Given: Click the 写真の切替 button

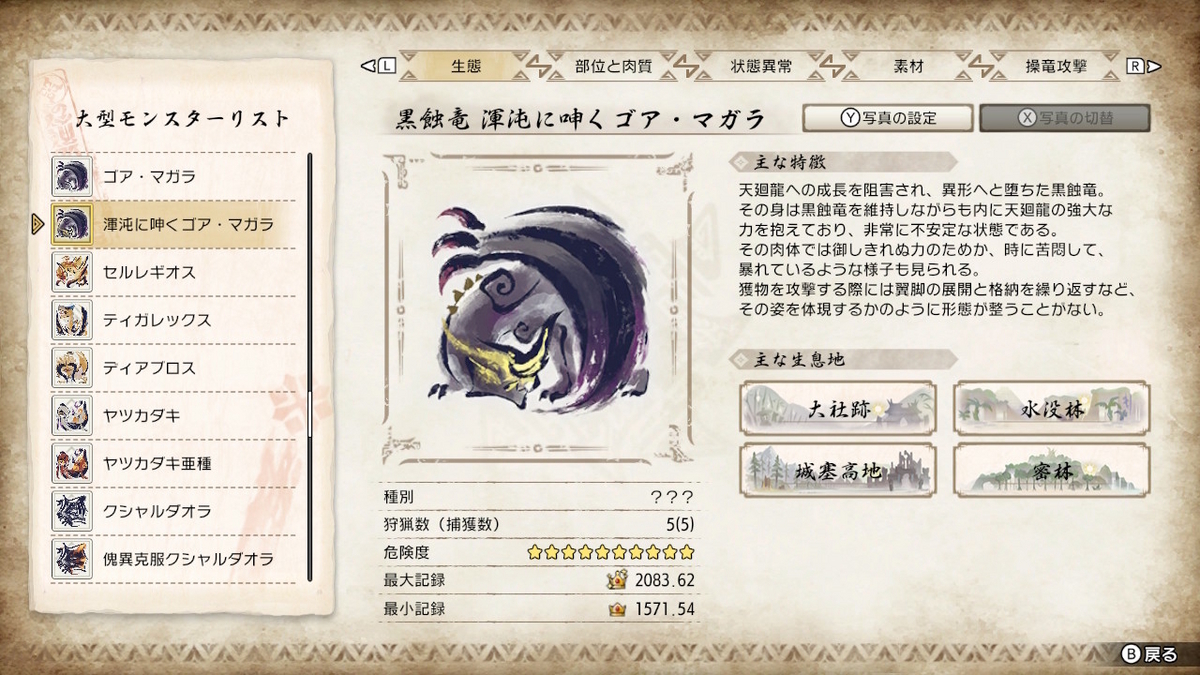Looking at the screenshot, I should (1064, 118).
